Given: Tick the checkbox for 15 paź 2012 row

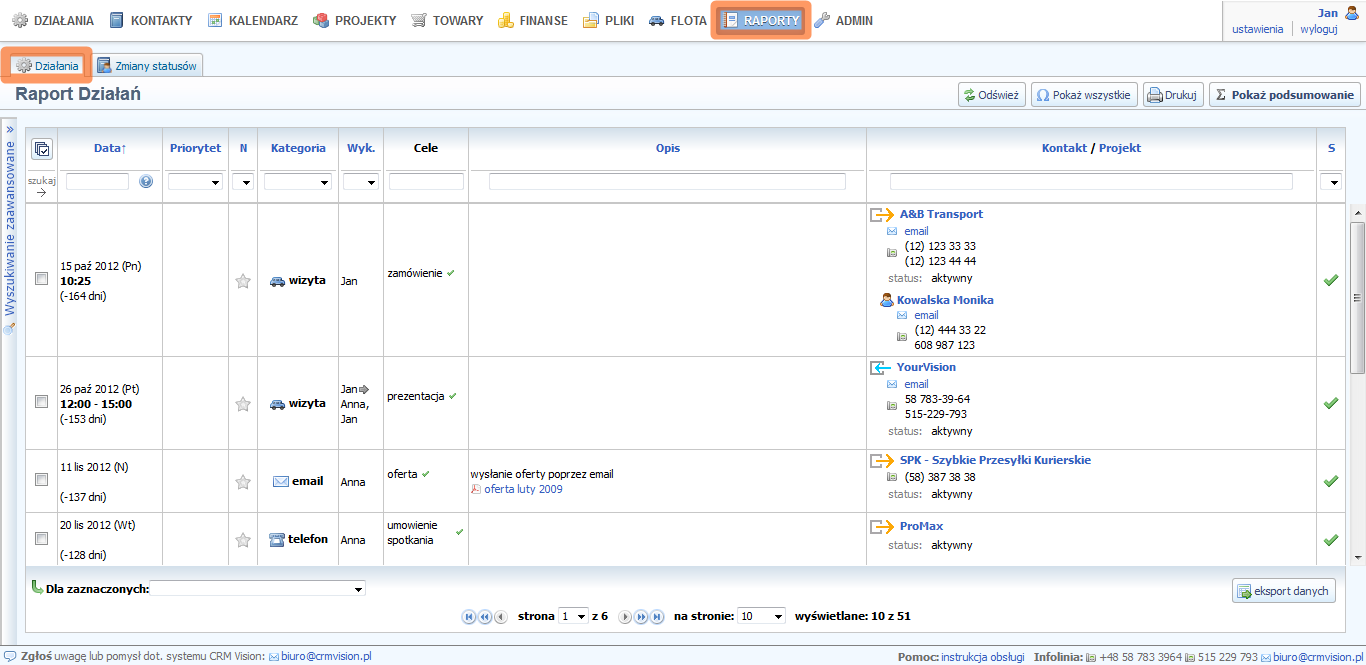Looking at the screenshot, I should click(41, 280).
